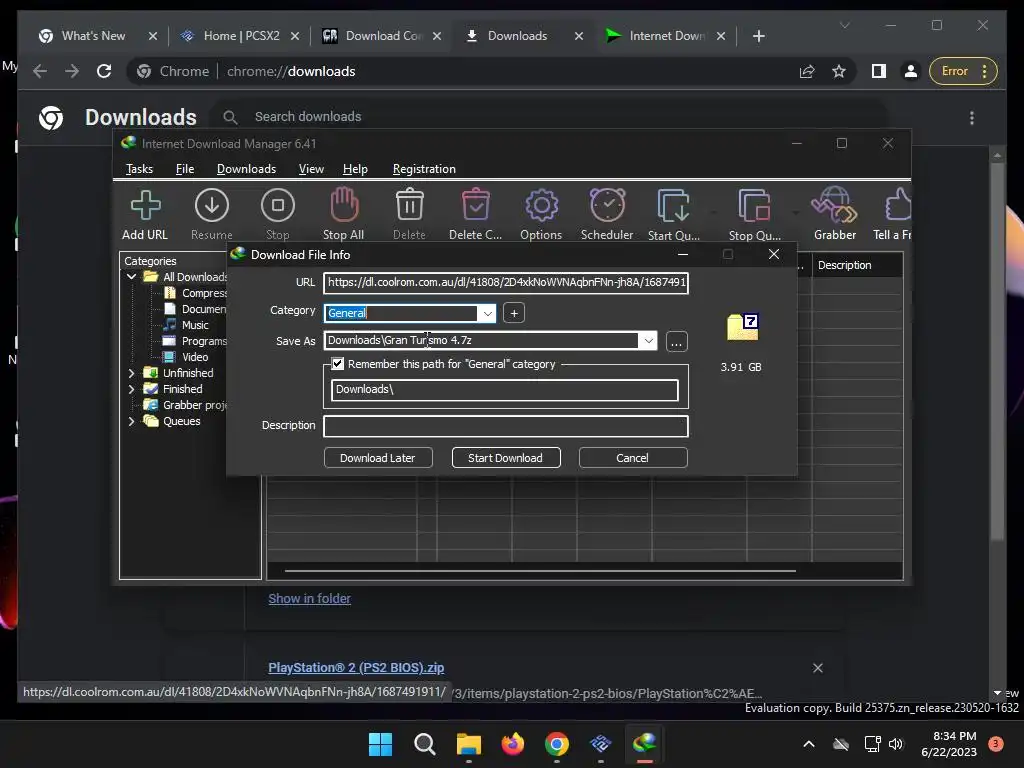The height and width of the screenshot is (768, 1024).
Task: Click the IDM horizontal scrollbar
Action: point(540,571)
